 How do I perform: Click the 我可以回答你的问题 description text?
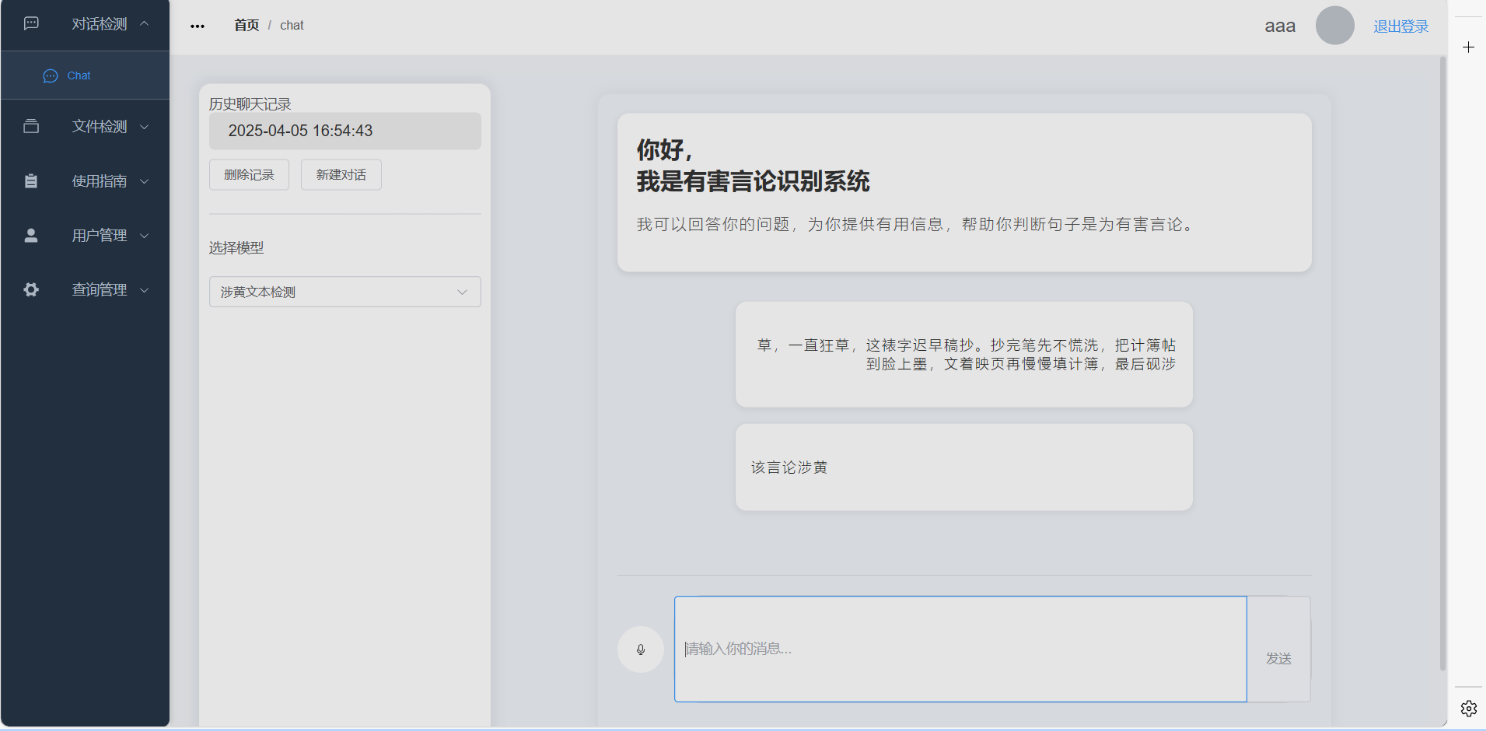[916, 225]
